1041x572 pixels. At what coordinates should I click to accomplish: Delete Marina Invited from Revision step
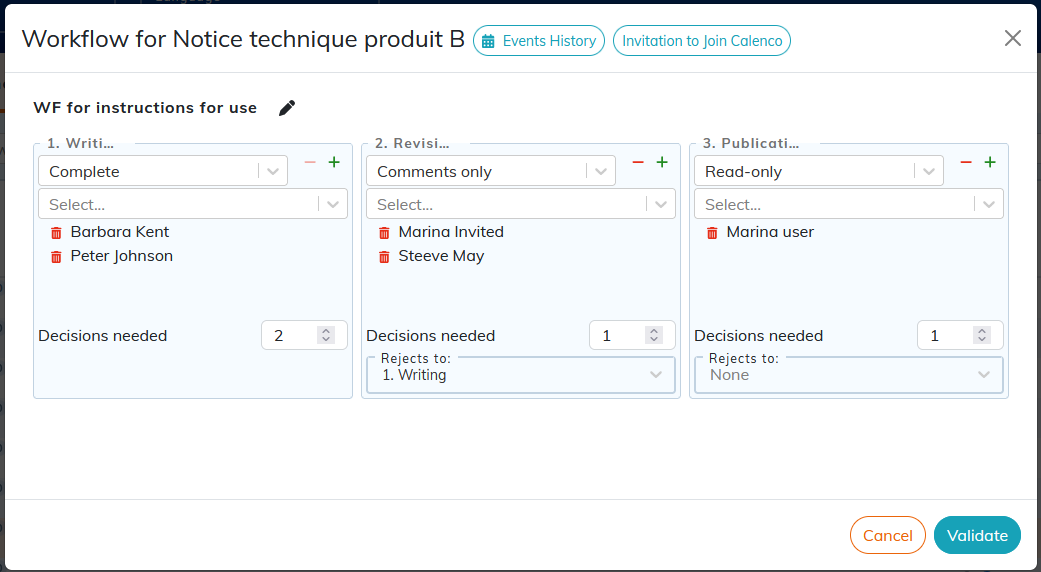384,233
